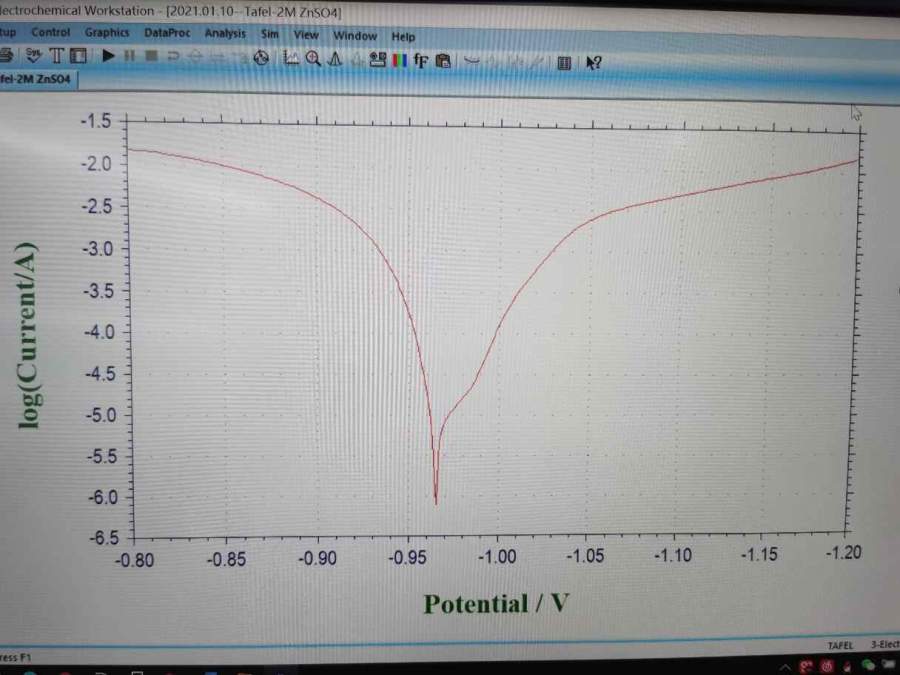The image size is (900, 675).
Task: Click the Reverse scan arrow icon
Action: point(173,56)
